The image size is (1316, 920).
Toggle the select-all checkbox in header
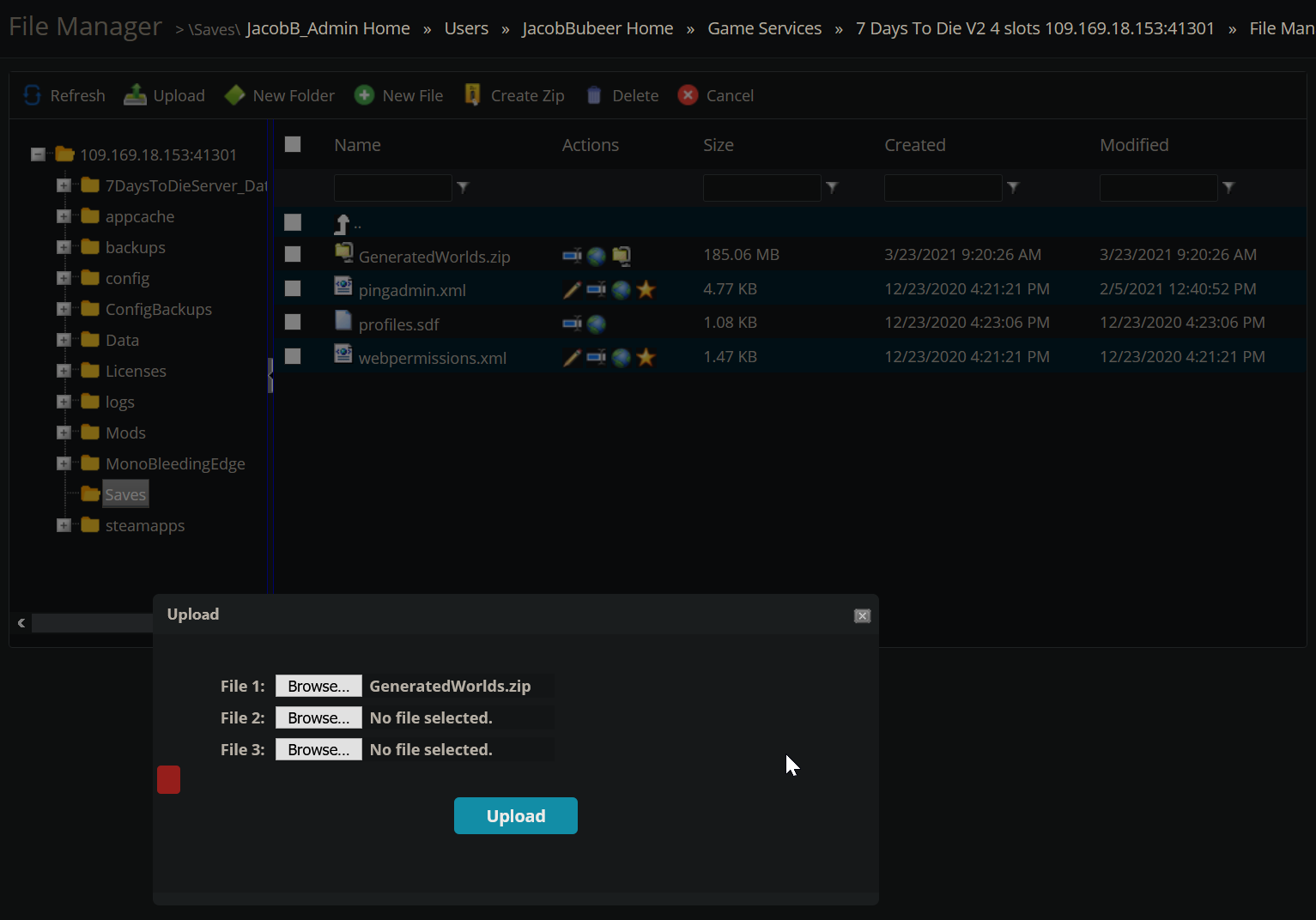(293, 144)
